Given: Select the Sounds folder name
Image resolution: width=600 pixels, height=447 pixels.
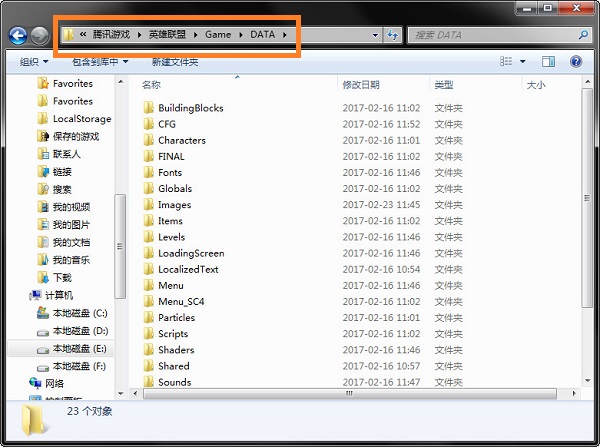Looking at the screenshot, I should [x=174, y=382].
